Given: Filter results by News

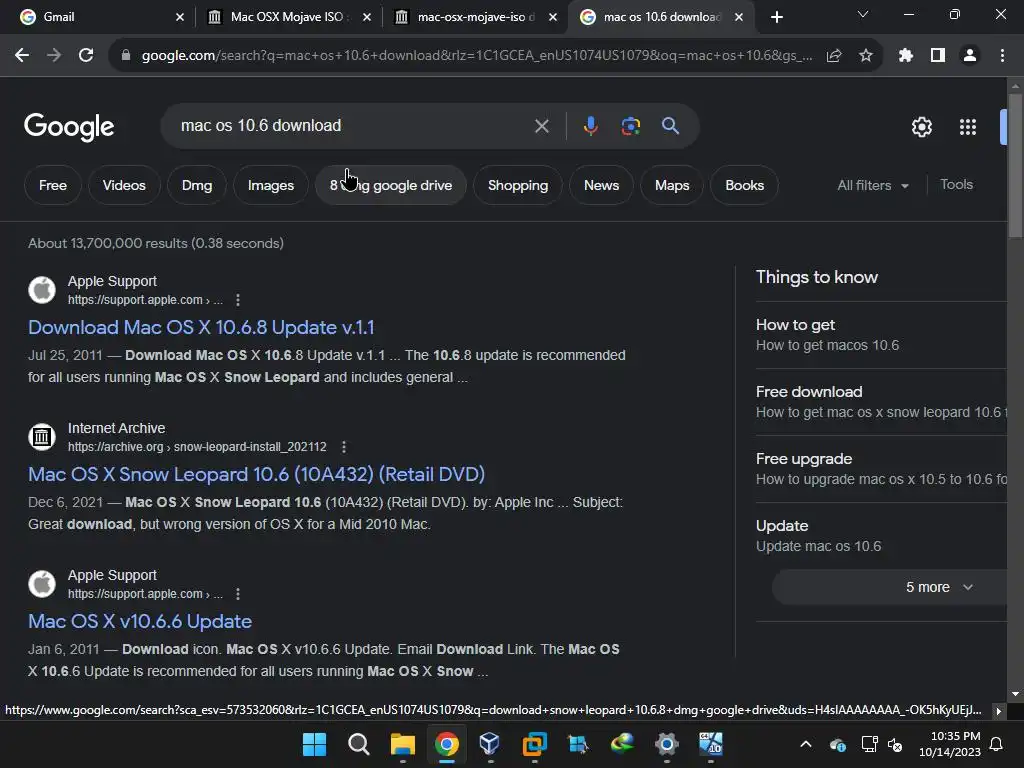Looking at the screenshot, I should pos(601,185).
